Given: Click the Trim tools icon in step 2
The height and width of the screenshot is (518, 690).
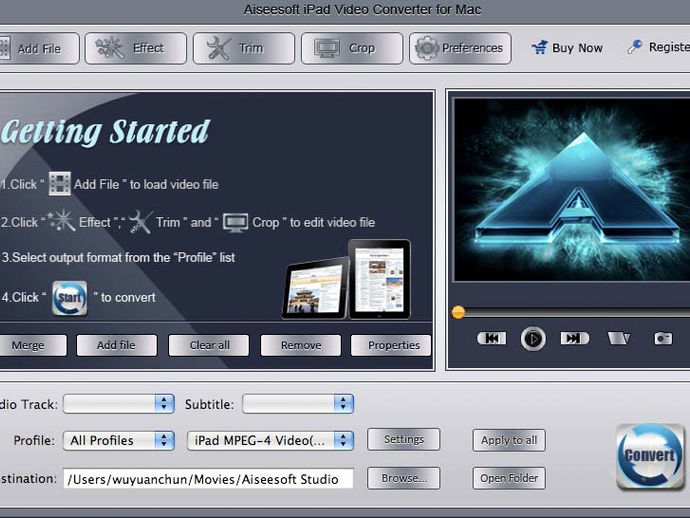Looking at the screenshot, I should (141, 221).
